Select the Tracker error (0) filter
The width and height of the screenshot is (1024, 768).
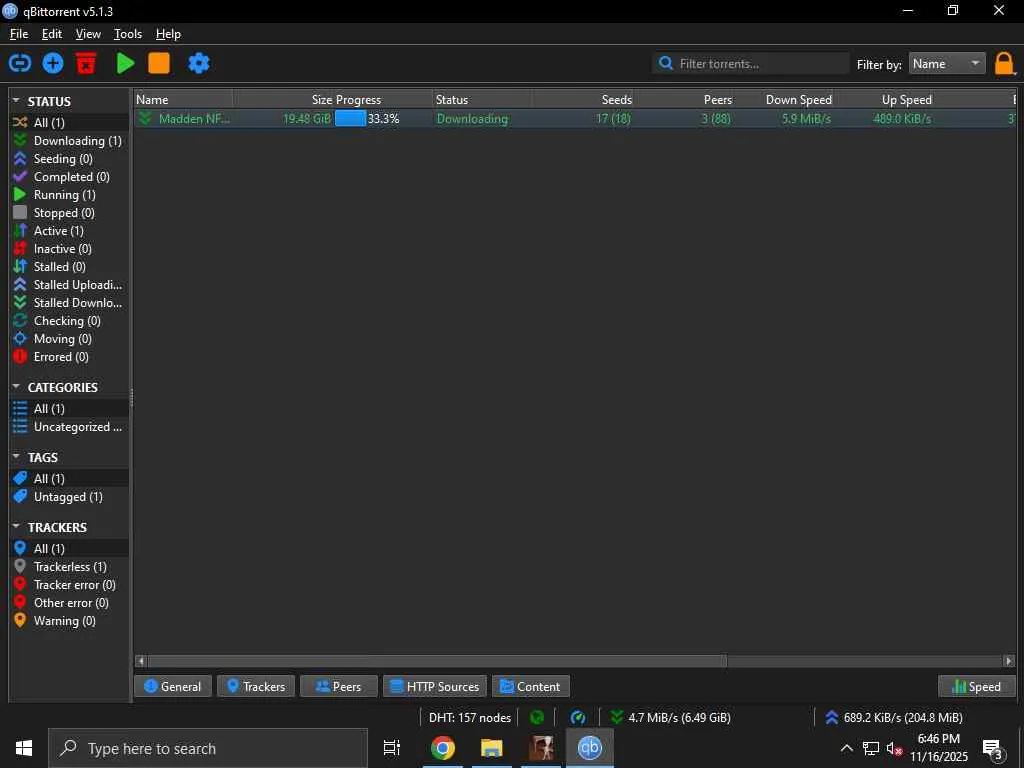[69, 585]
